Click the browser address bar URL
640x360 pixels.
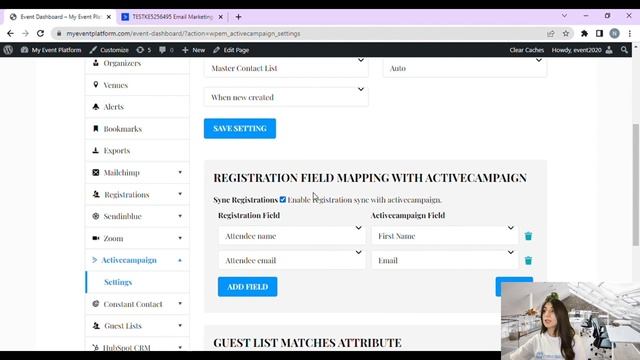pyautogui.click(x=183, y=33)
